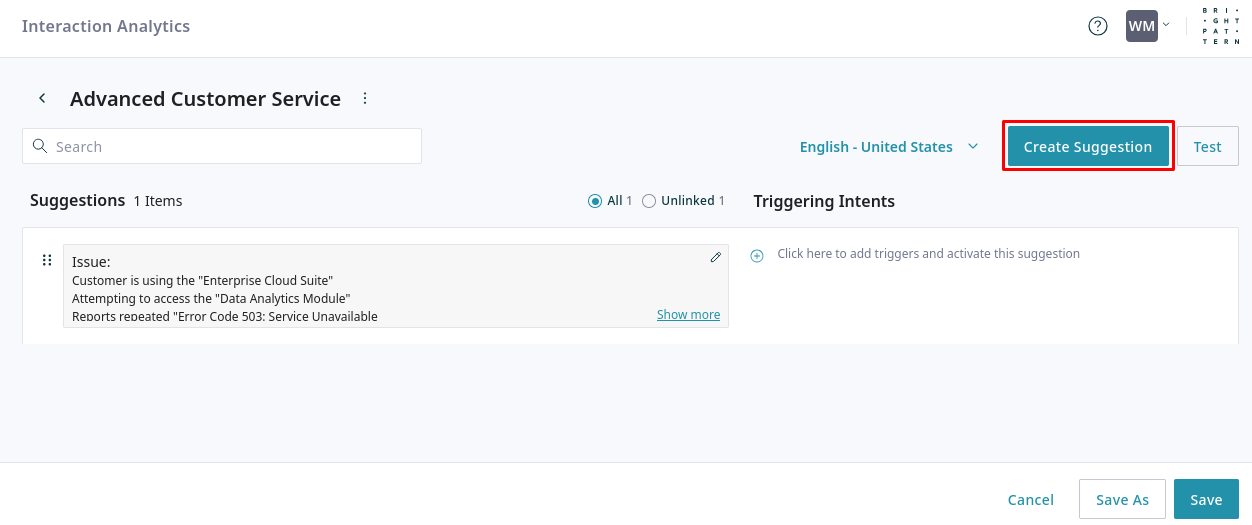Select the All radio button

click(x=595, y=201)
